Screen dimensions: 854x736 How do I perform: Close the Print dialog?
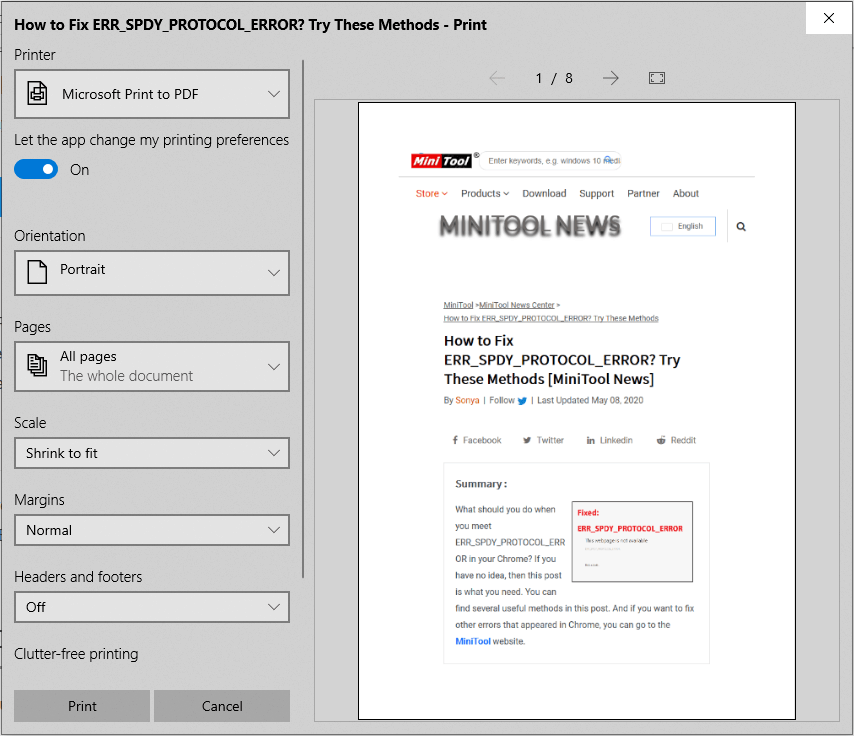[x=829, y=18]
